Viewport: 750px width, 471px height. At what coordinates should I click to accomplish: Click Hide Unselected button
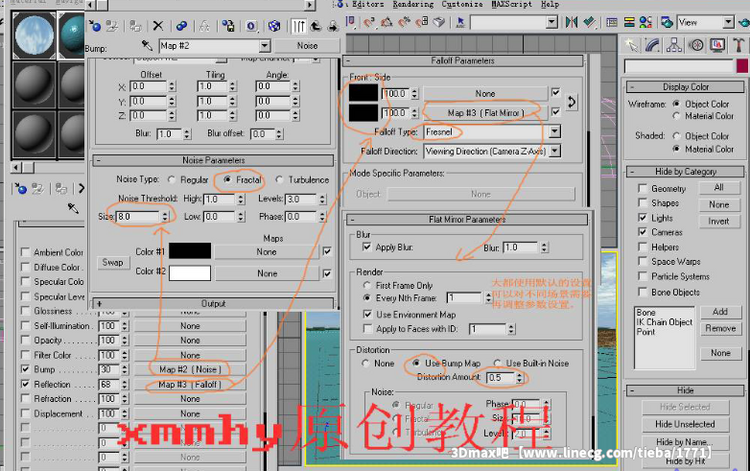(x=685, y=424)
